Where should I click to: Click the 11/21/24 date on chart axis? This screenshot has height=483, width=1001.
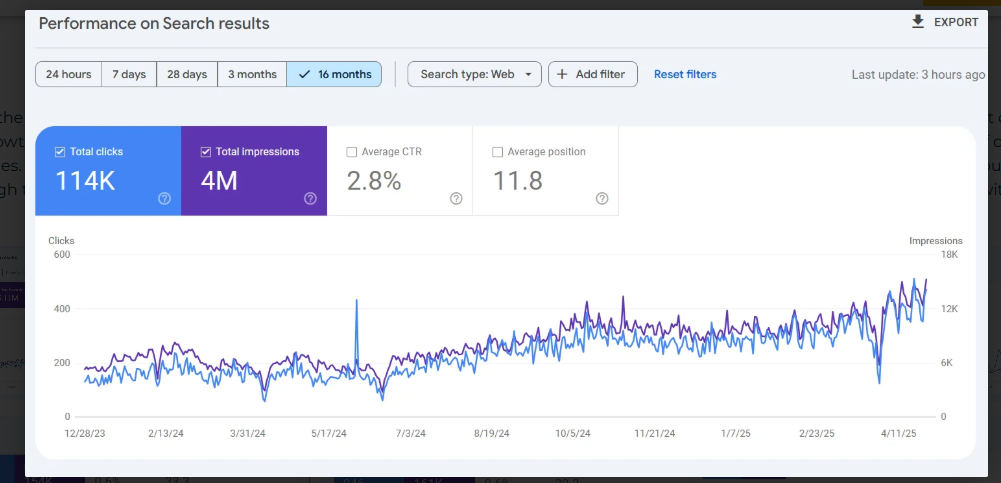point(654,433)
